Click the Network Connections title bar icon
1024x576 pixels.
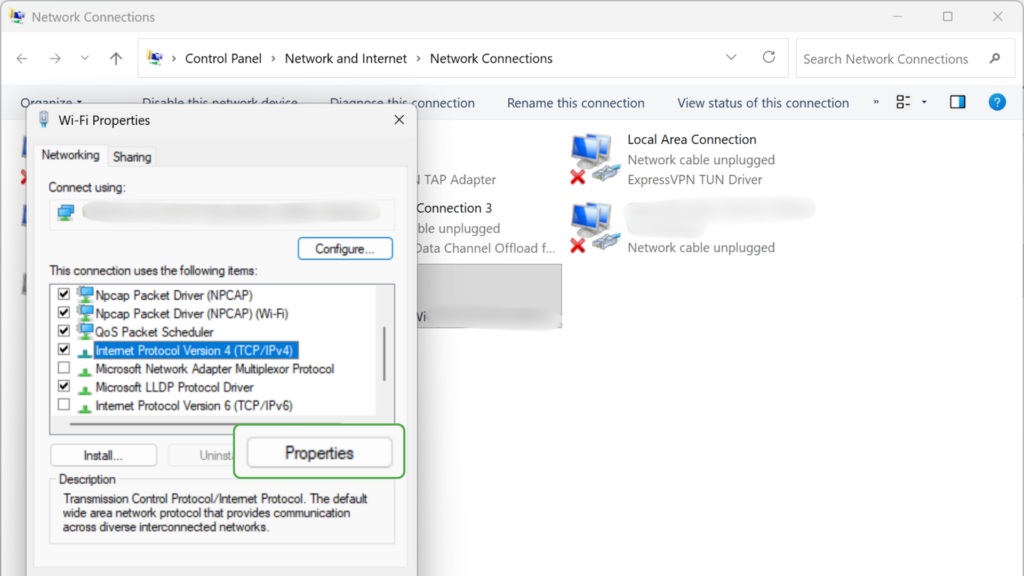point(17,16)
